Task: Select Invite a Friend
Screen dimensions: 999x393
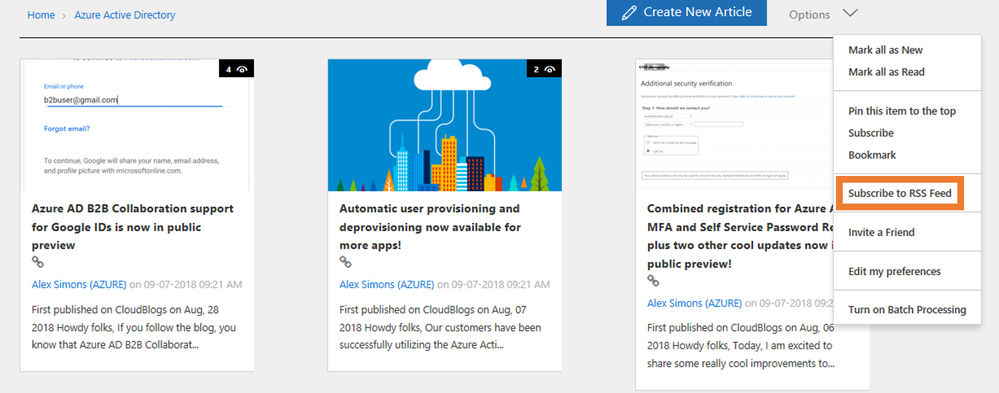Action: (881, 232)
